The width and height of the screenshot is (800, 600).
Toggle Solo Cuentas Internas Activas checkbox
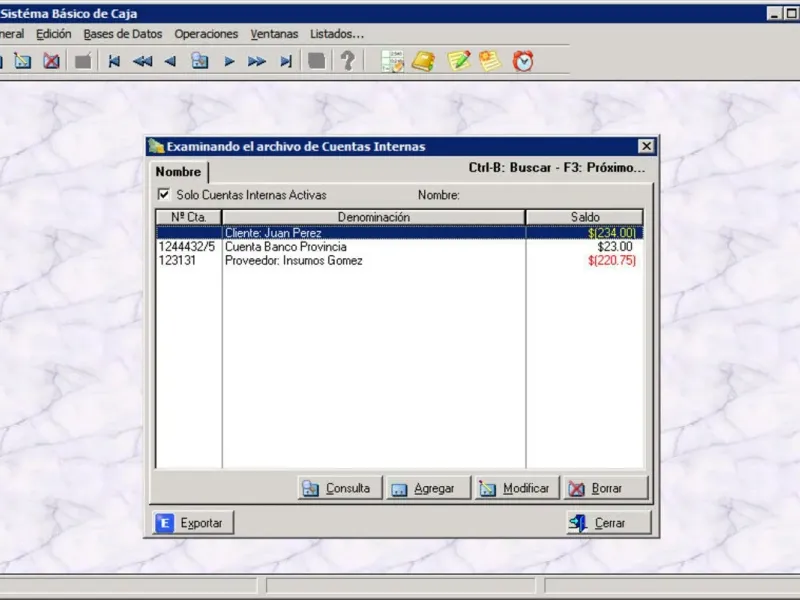tap(164, 194)
